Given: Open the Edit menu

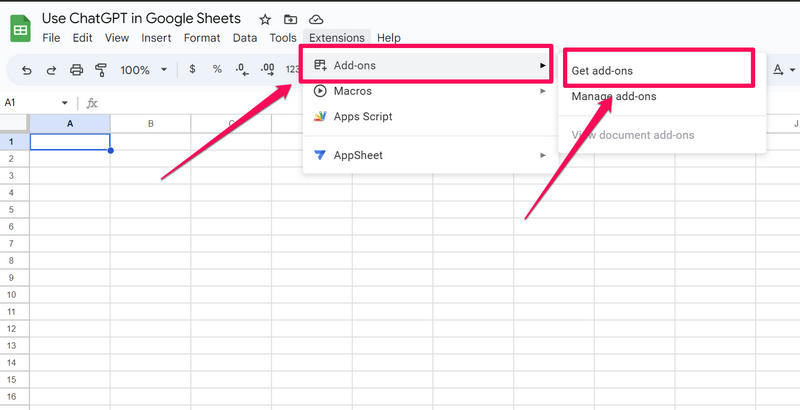Looking at the screenshot, I should [83, 38].
